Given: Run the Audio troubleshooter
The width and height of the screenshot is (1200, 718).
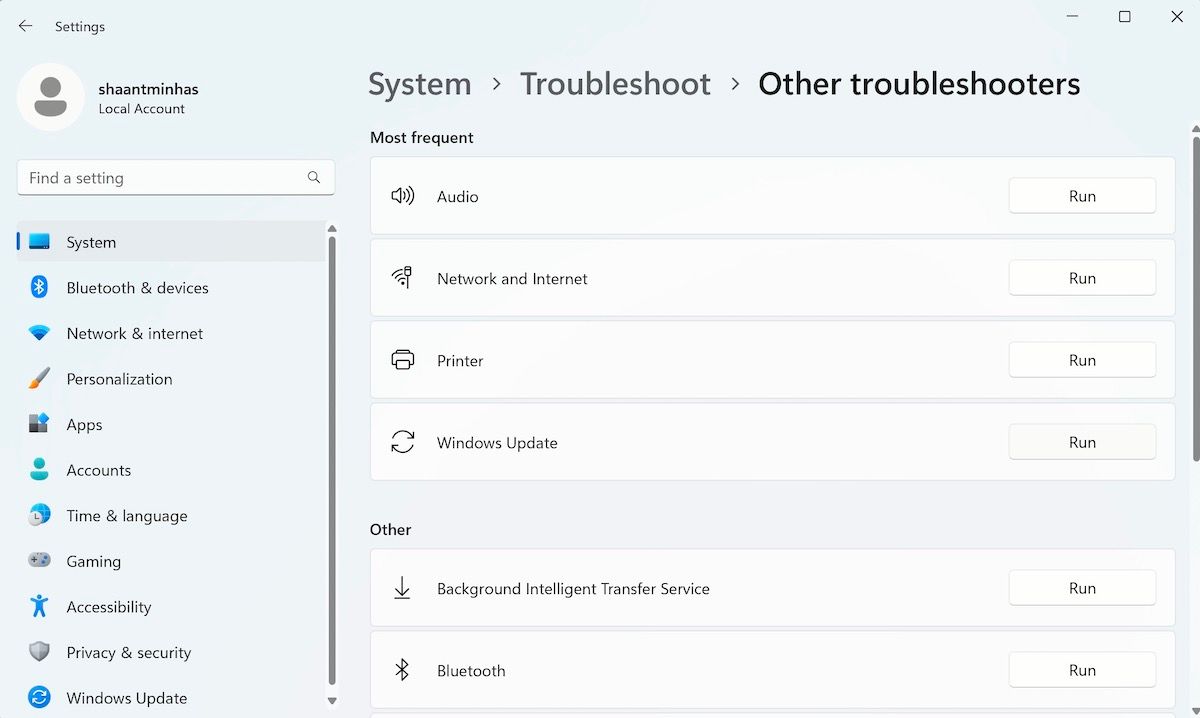Looking at the screenshot, I should click(x=1082, y=196).
